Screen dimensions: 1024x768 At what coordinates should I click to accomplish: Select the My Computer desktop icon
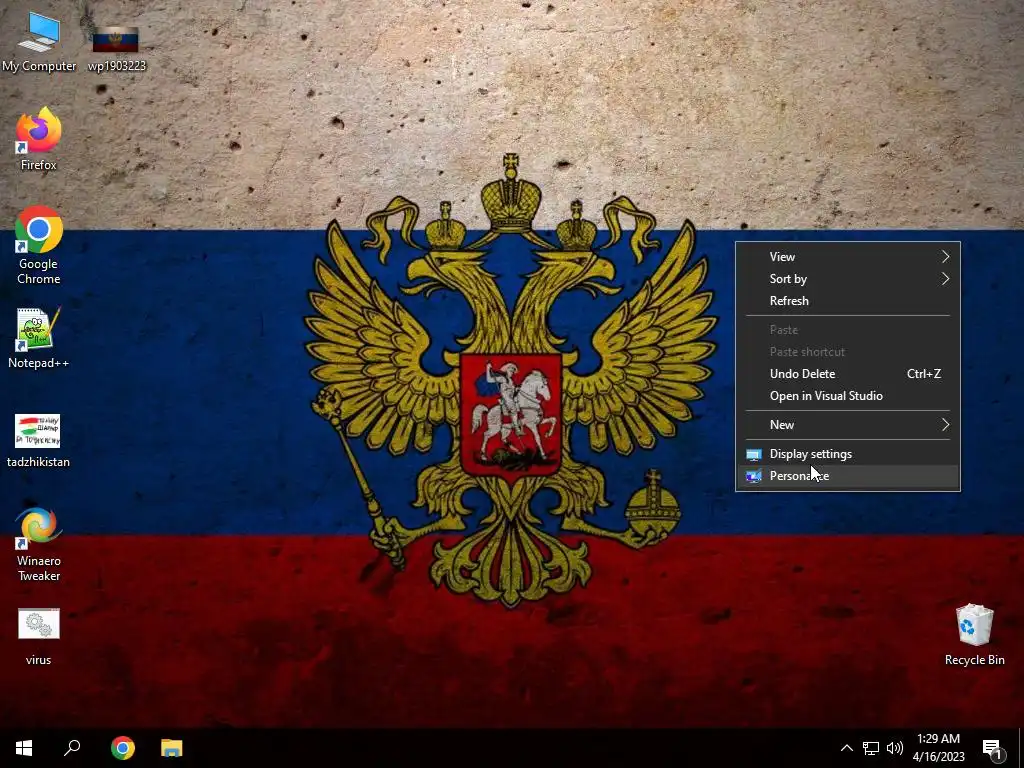pos(39,42)
